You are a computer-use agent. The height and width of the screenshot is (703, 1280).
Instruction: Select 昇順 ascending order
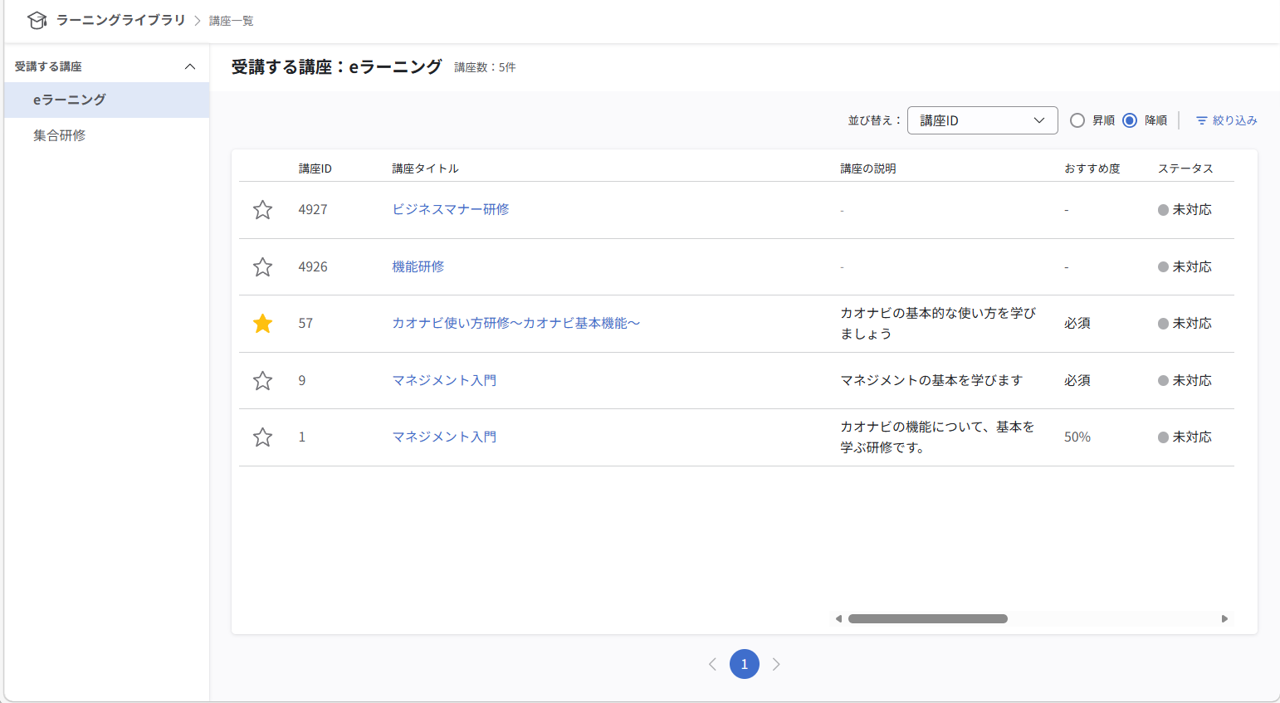(x=1077, y=120)
